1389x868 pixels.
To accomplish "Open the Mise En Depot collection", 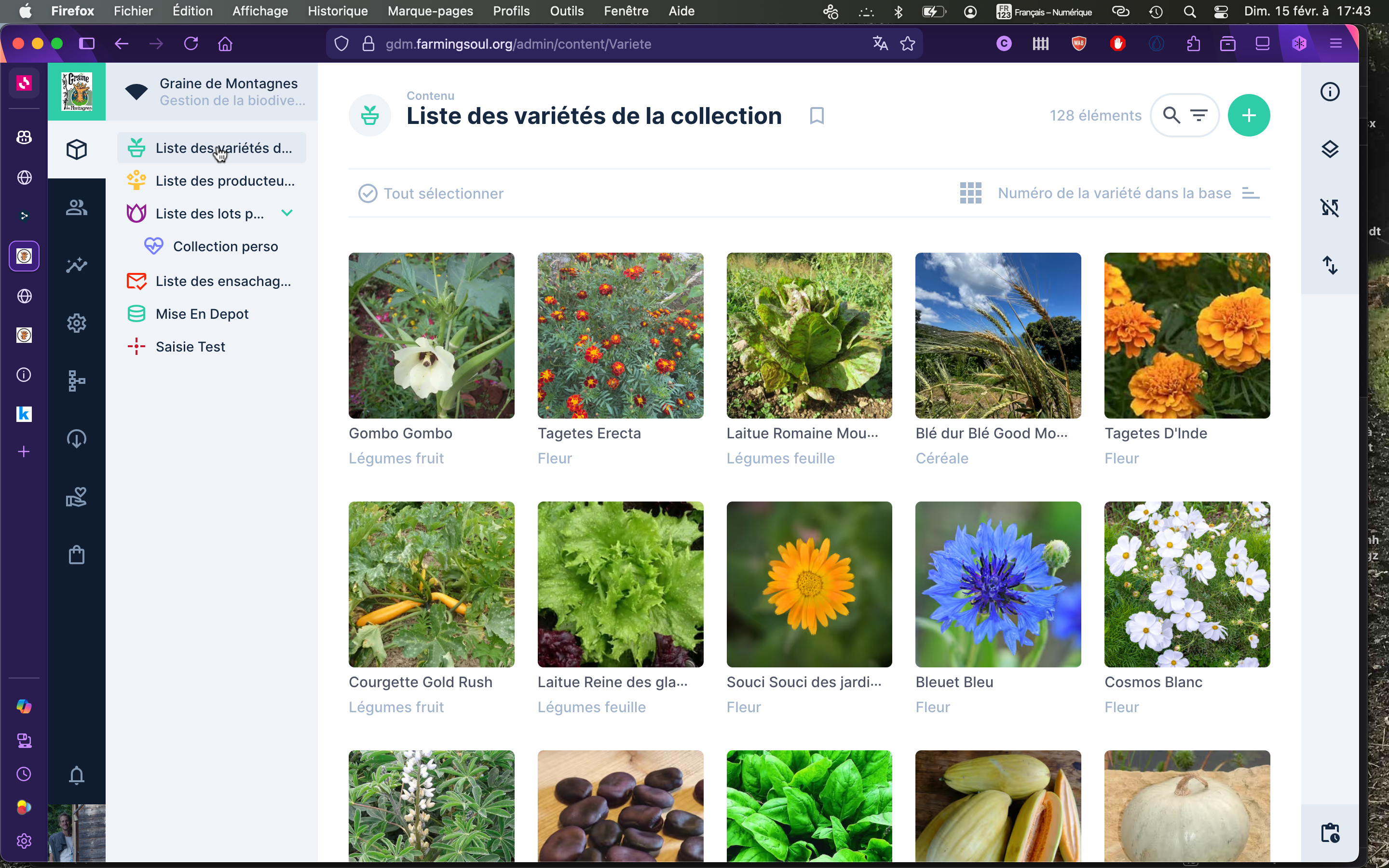I will pyautogui.click(x=202, y=314).
